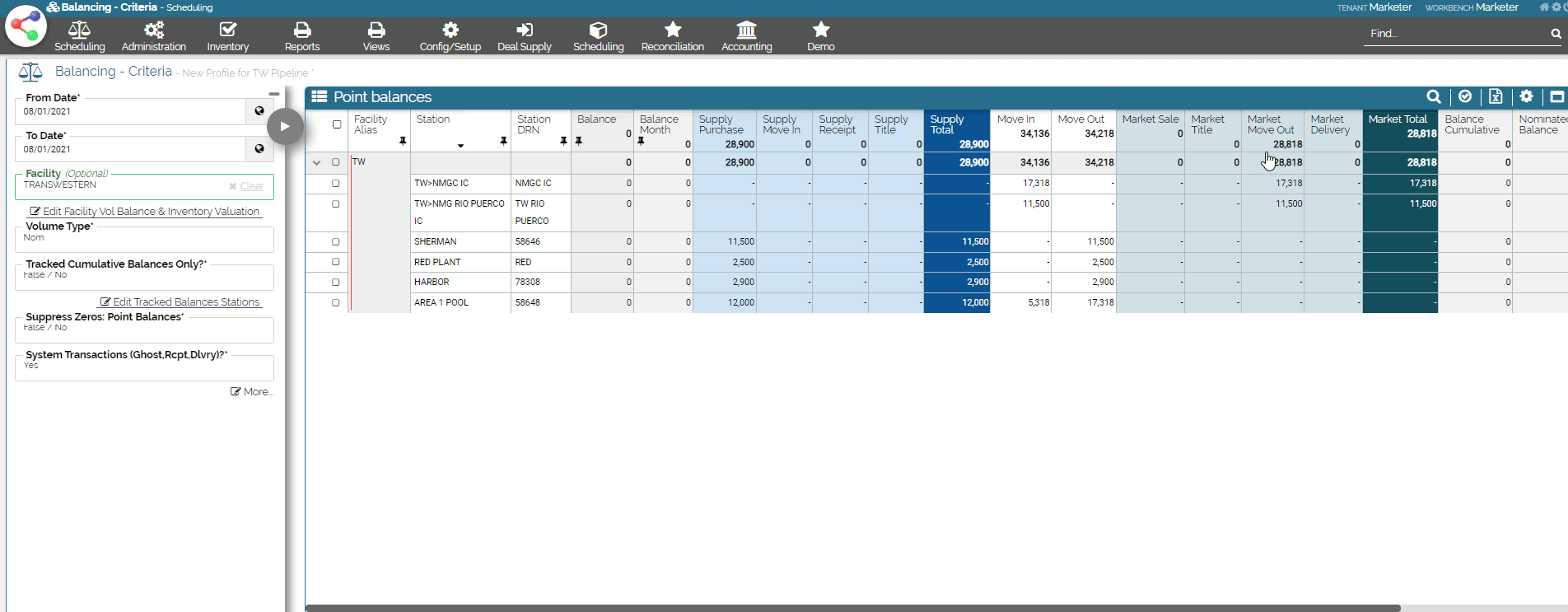Open the grid settings gear icon
Viewport: 1568px width, 612px height.
click(x=1526, y=97)
